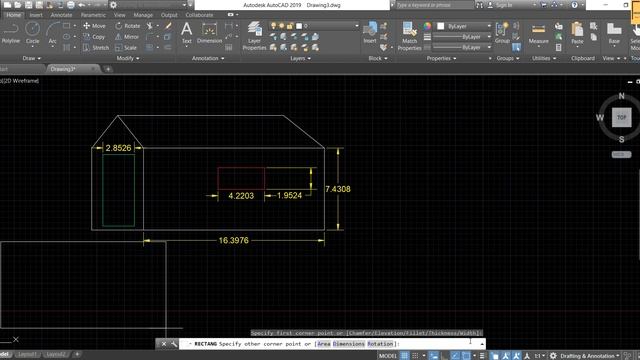Click the Save icon in quick access toolbar
The height and width of the screenshot is (360, 640).
click(x=29, y=5)
